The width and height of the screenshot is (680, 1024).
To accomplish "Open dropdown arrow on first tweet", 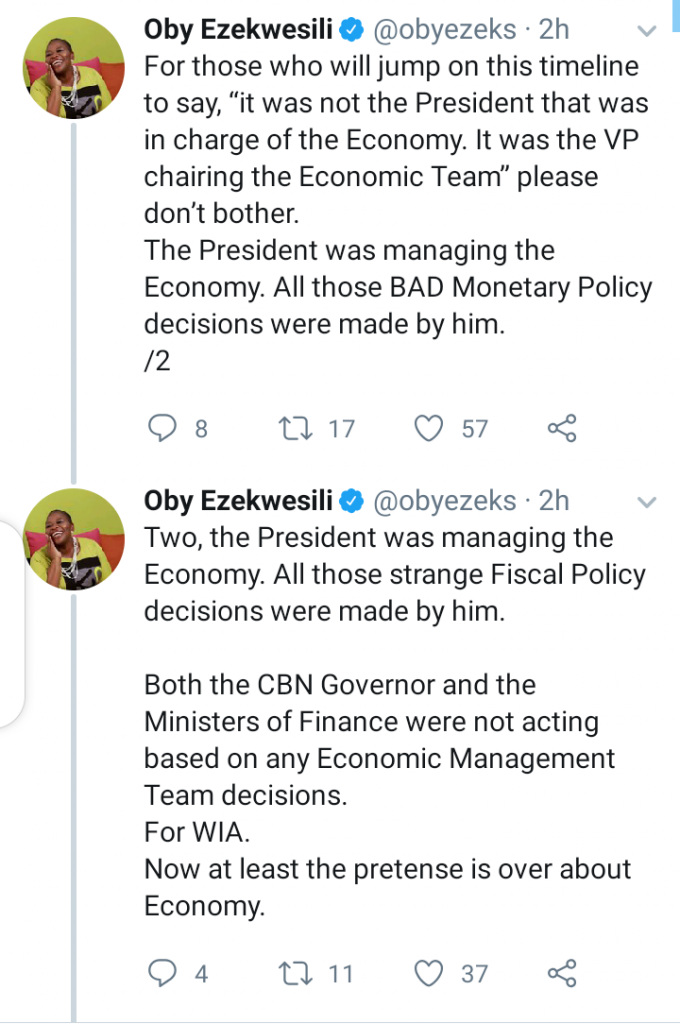I will tap(647, 30).
